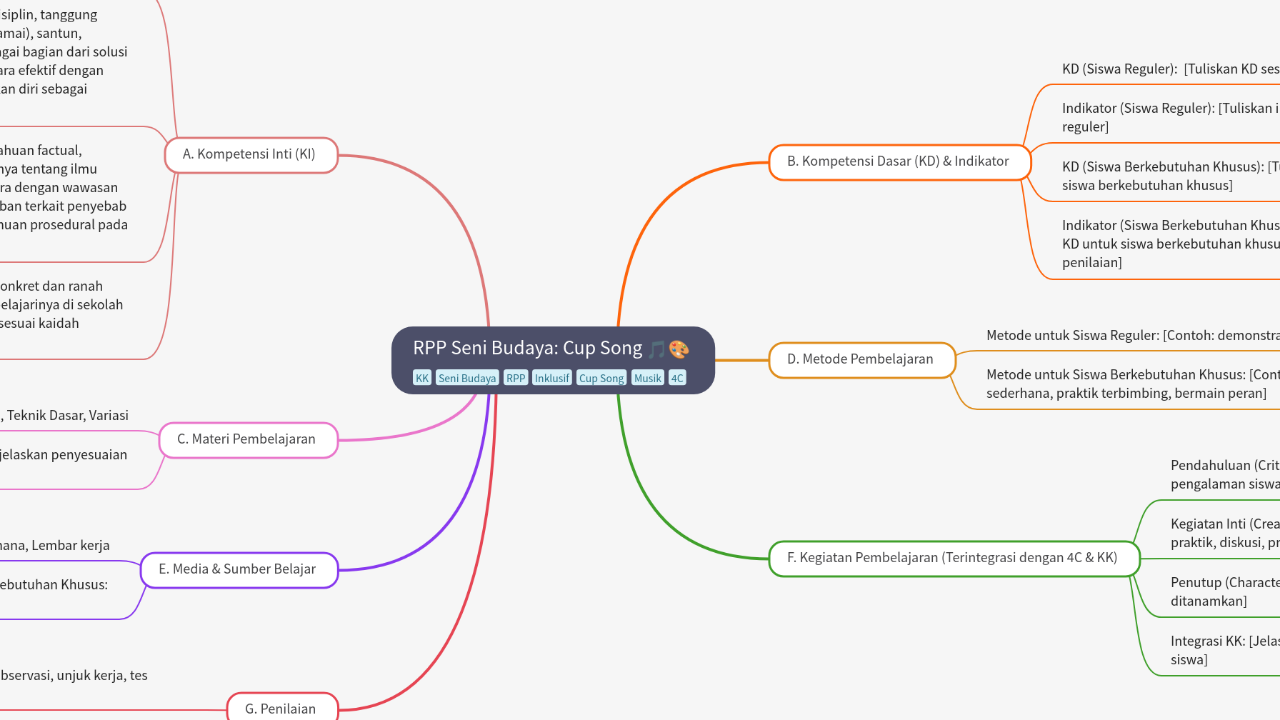Select the 'Kegiatan Inti (Crea' child node

click(x=1225, y=533)
